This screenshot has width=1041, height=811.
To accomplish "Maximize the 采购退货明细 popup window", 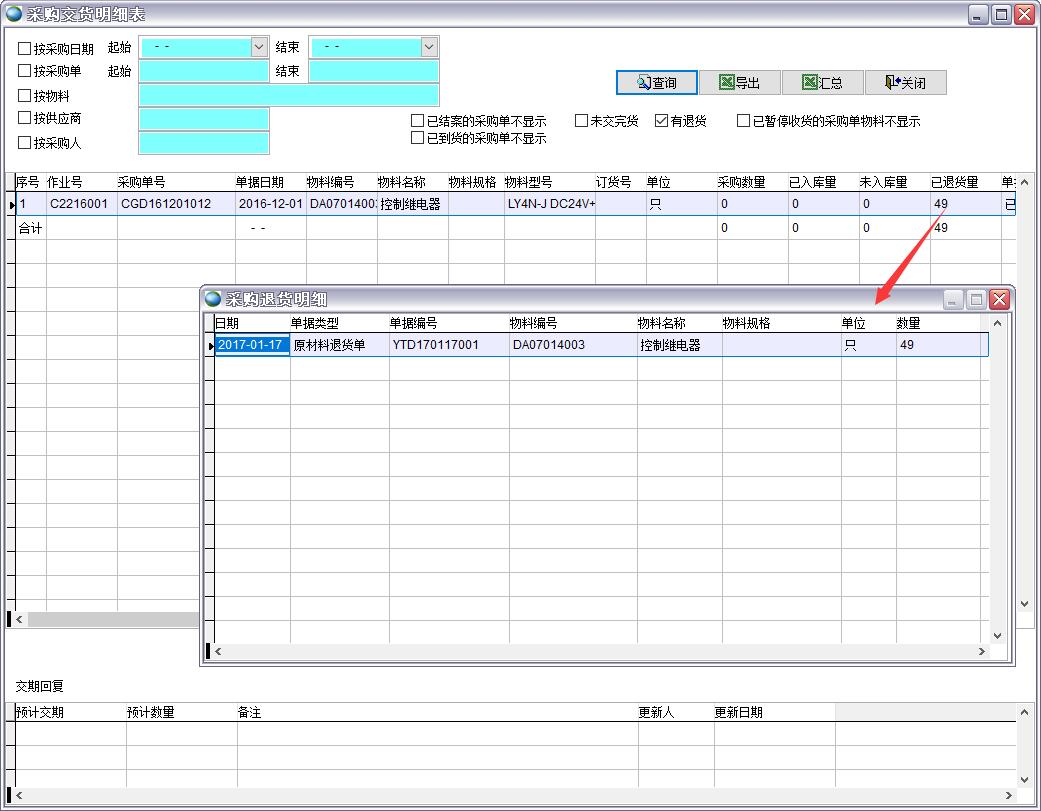I will [976, 299].
